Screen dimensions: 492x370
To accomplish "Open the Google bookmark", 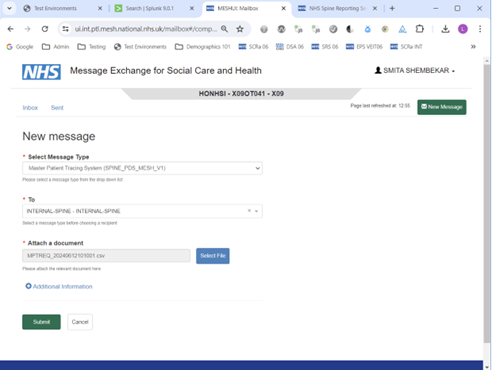I will 20,47.
